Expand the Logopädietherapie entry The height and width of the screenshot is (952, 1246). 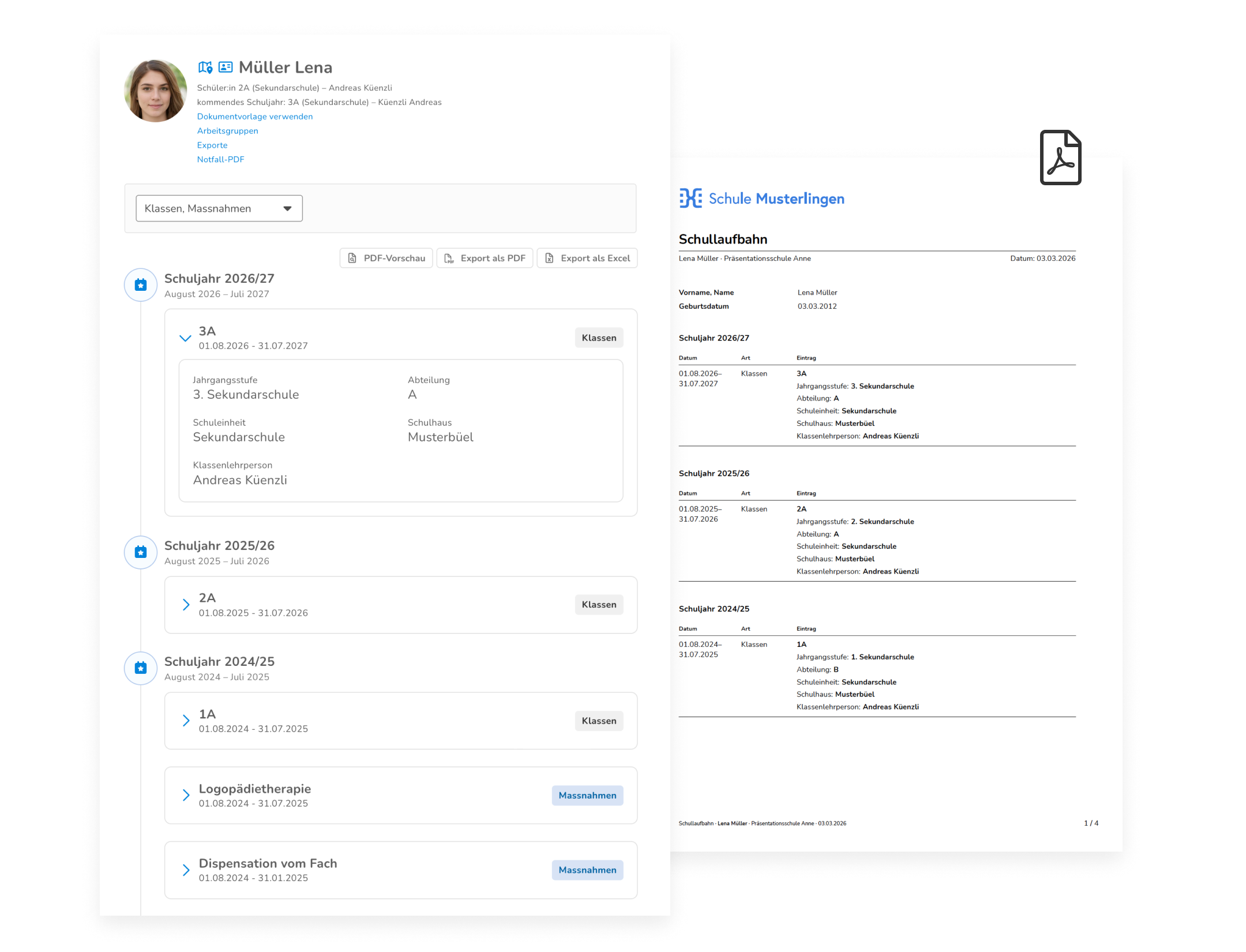(186, 795)
